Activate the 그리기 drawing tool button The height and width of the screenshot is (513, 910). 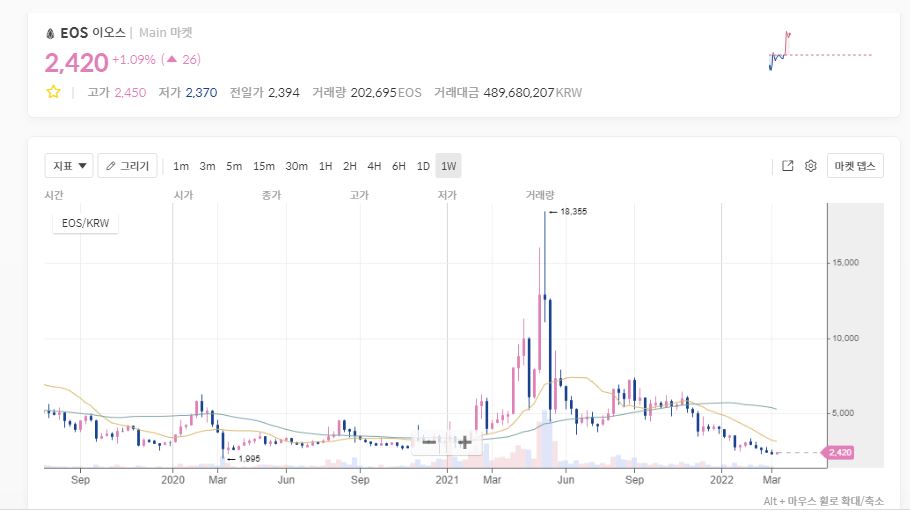(127, 166)
